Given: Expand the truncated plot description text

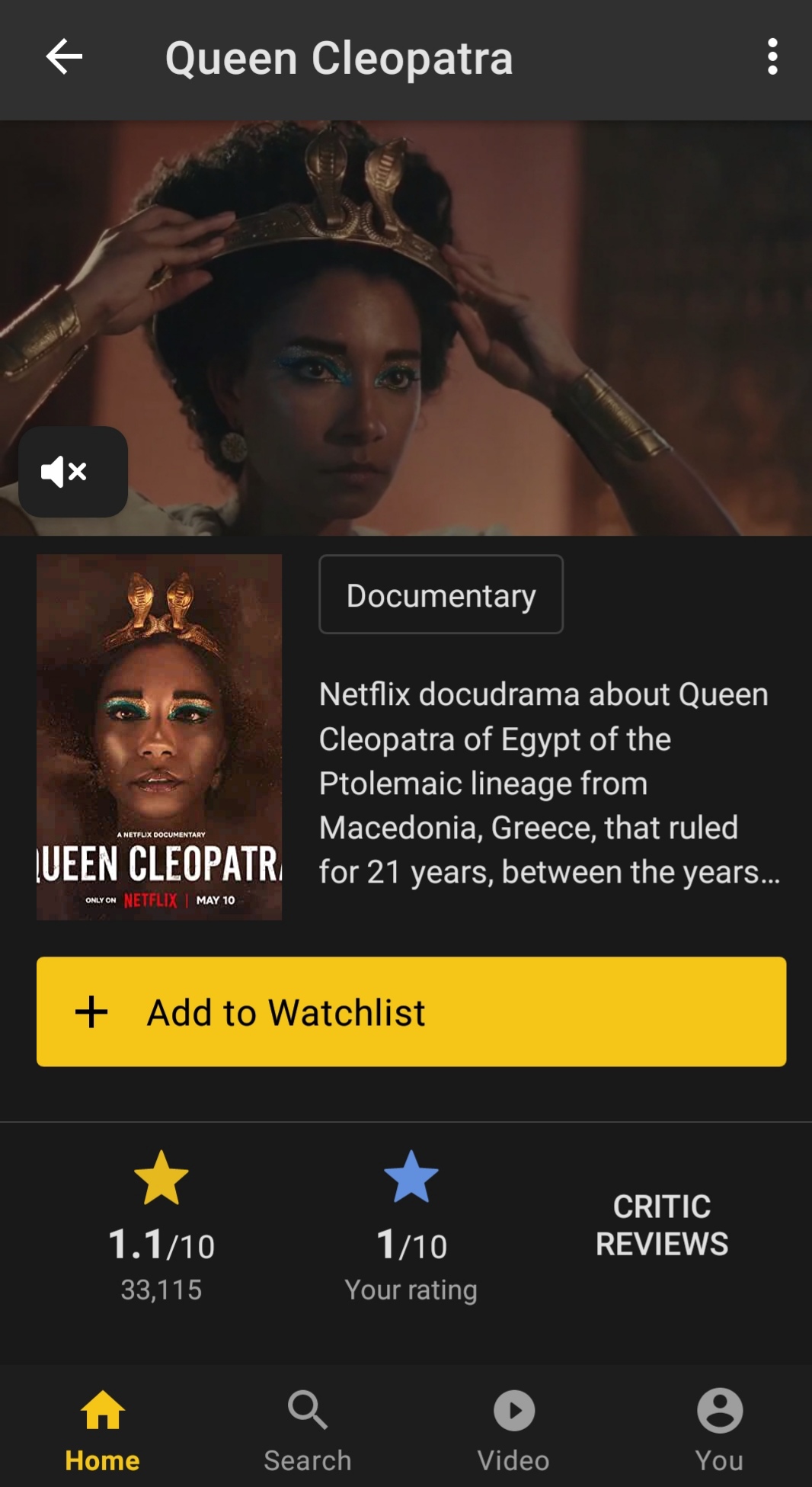Looking at the screenshot, I should (549, 783).
